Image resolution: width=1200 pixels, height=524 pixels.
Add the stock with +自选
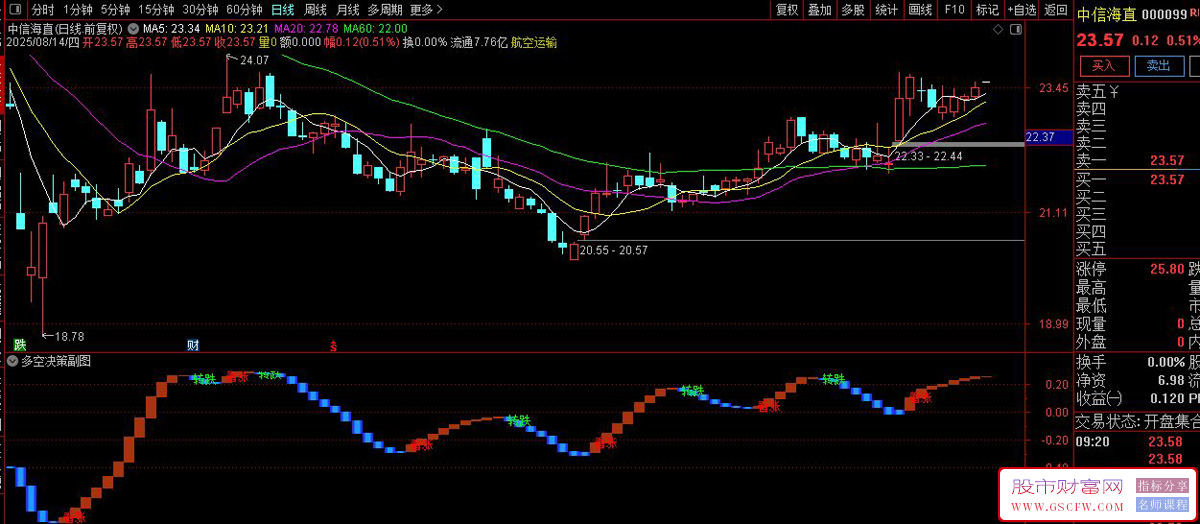click(x=1021, y=9)
